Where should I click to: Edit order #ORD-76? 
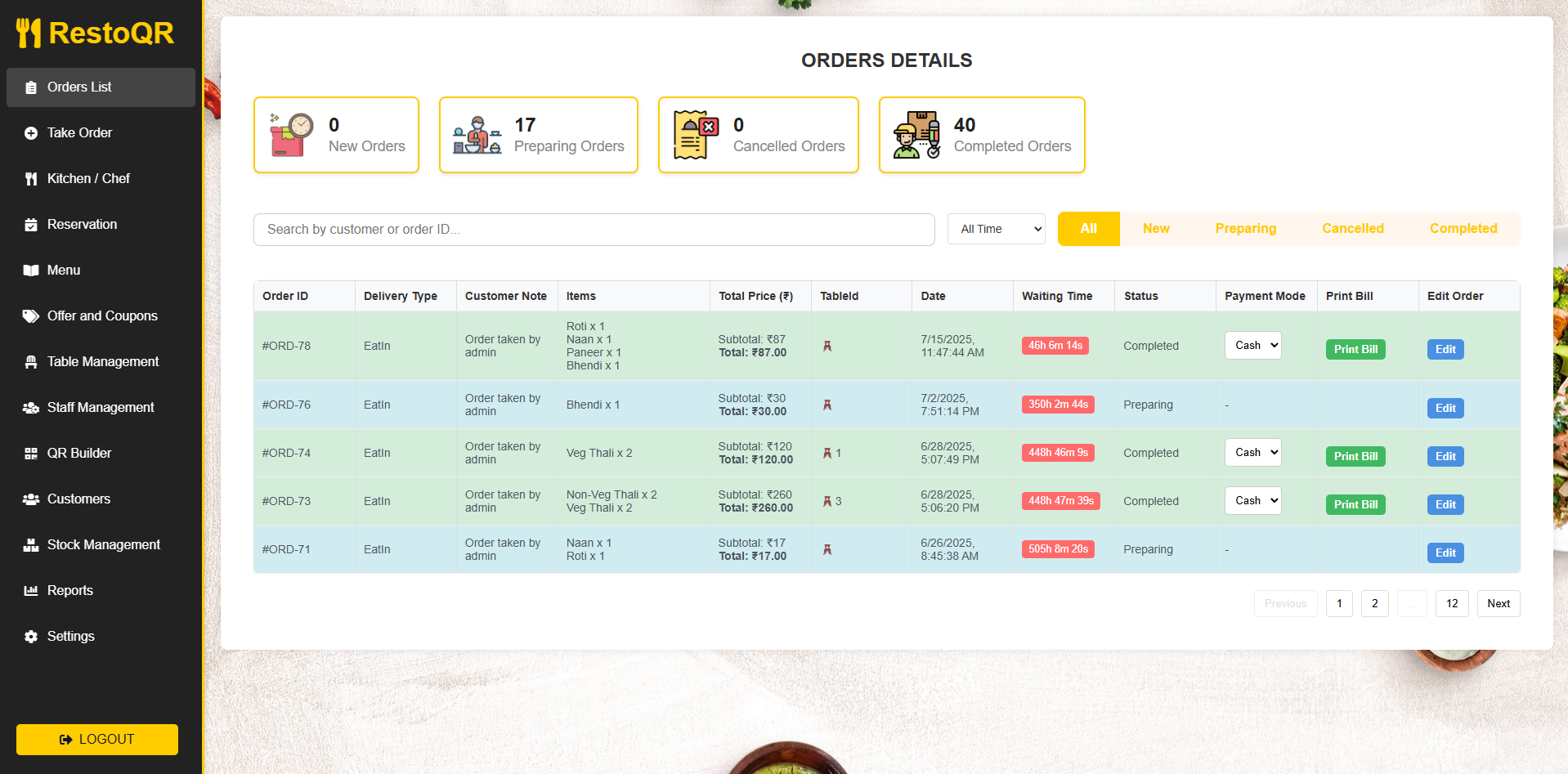pyautogui.click(x=1445, y=408)
